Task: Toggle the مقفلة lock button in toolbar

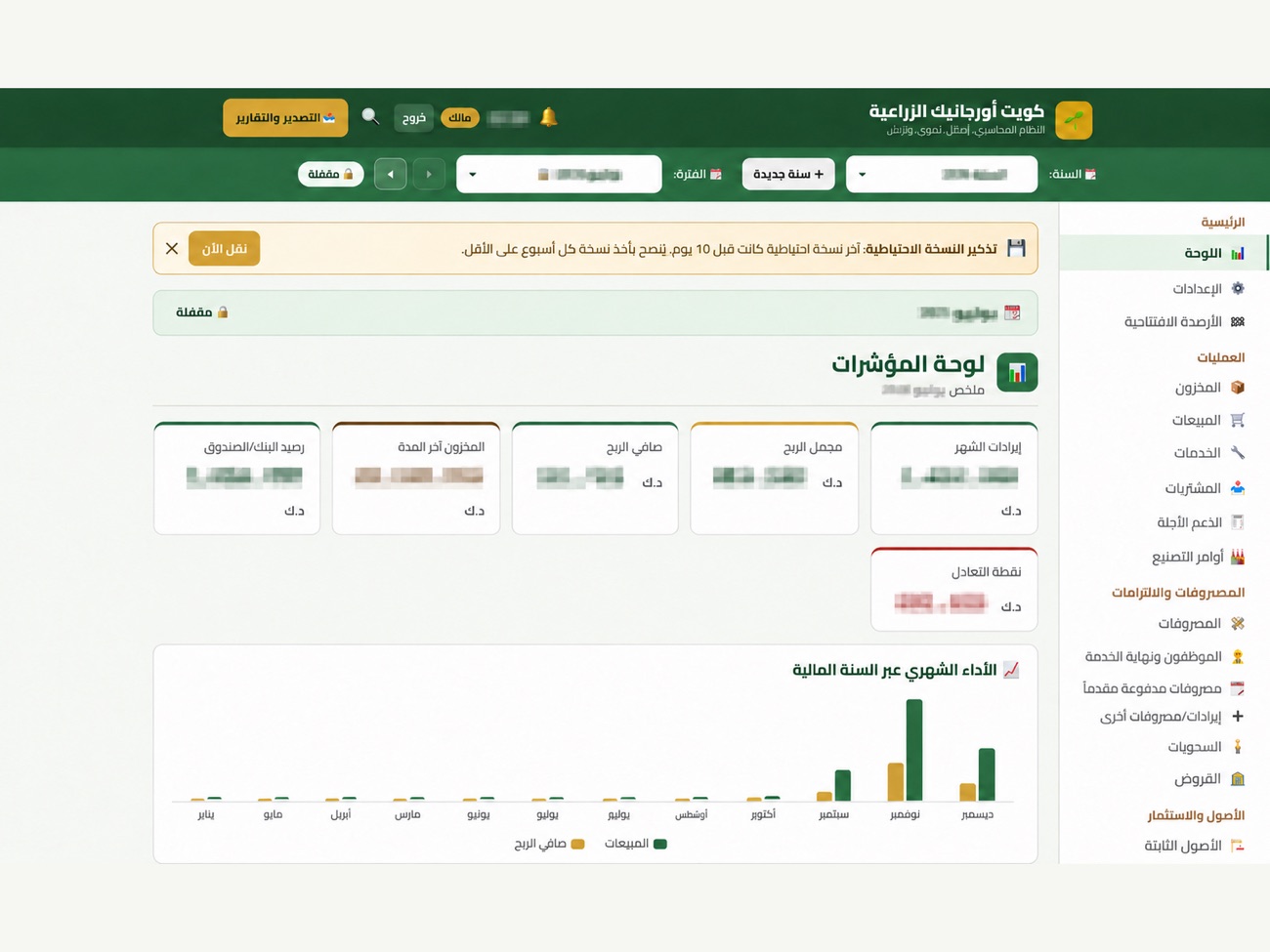Action: click(x=330, y=174)
